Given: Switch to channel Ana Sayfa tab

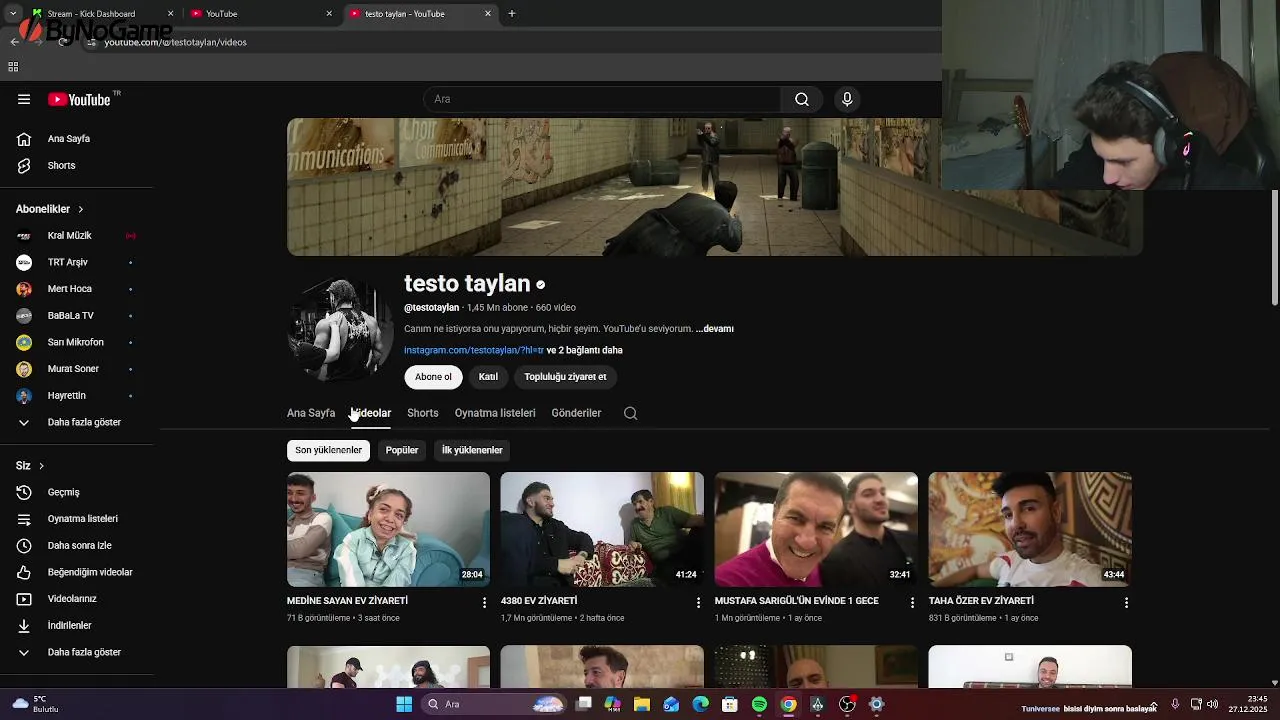Looking at the screenshot, I should pos(311,413).
